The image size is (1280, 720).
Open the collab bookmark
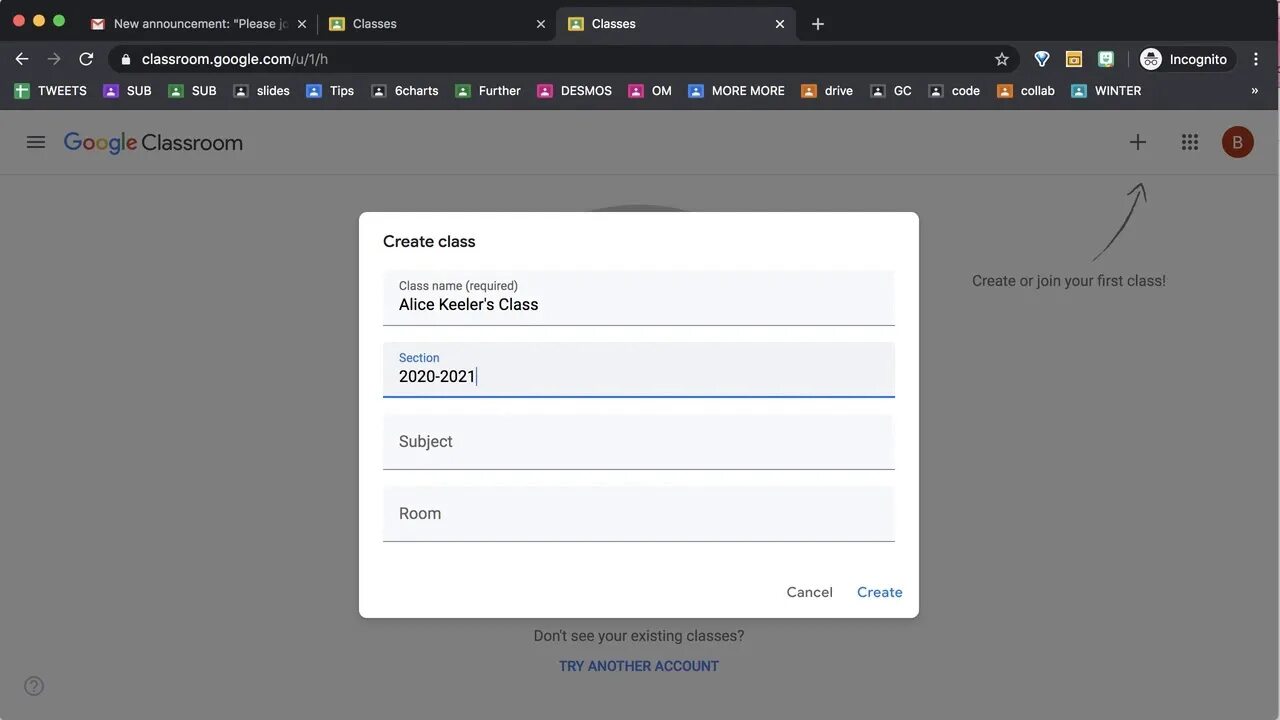click(1026, 91)
